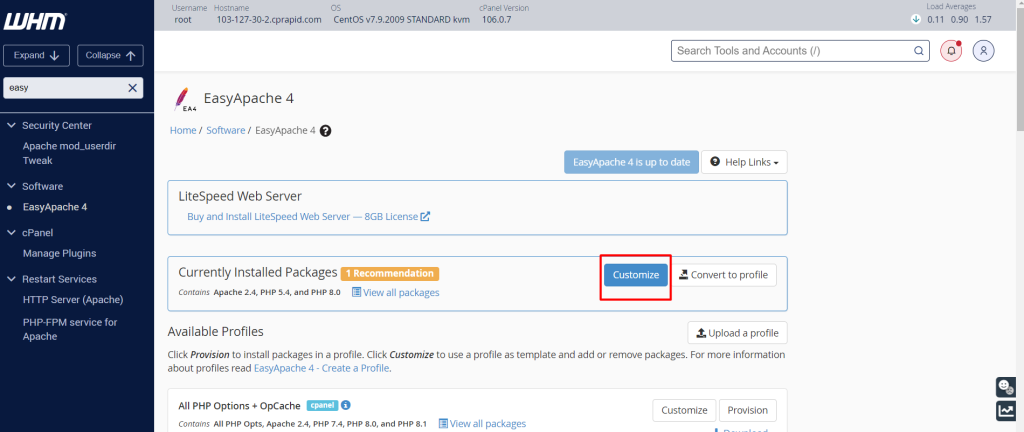
Task: Click the EasyApache 4 help question icon
Action: tap(325, 131)
